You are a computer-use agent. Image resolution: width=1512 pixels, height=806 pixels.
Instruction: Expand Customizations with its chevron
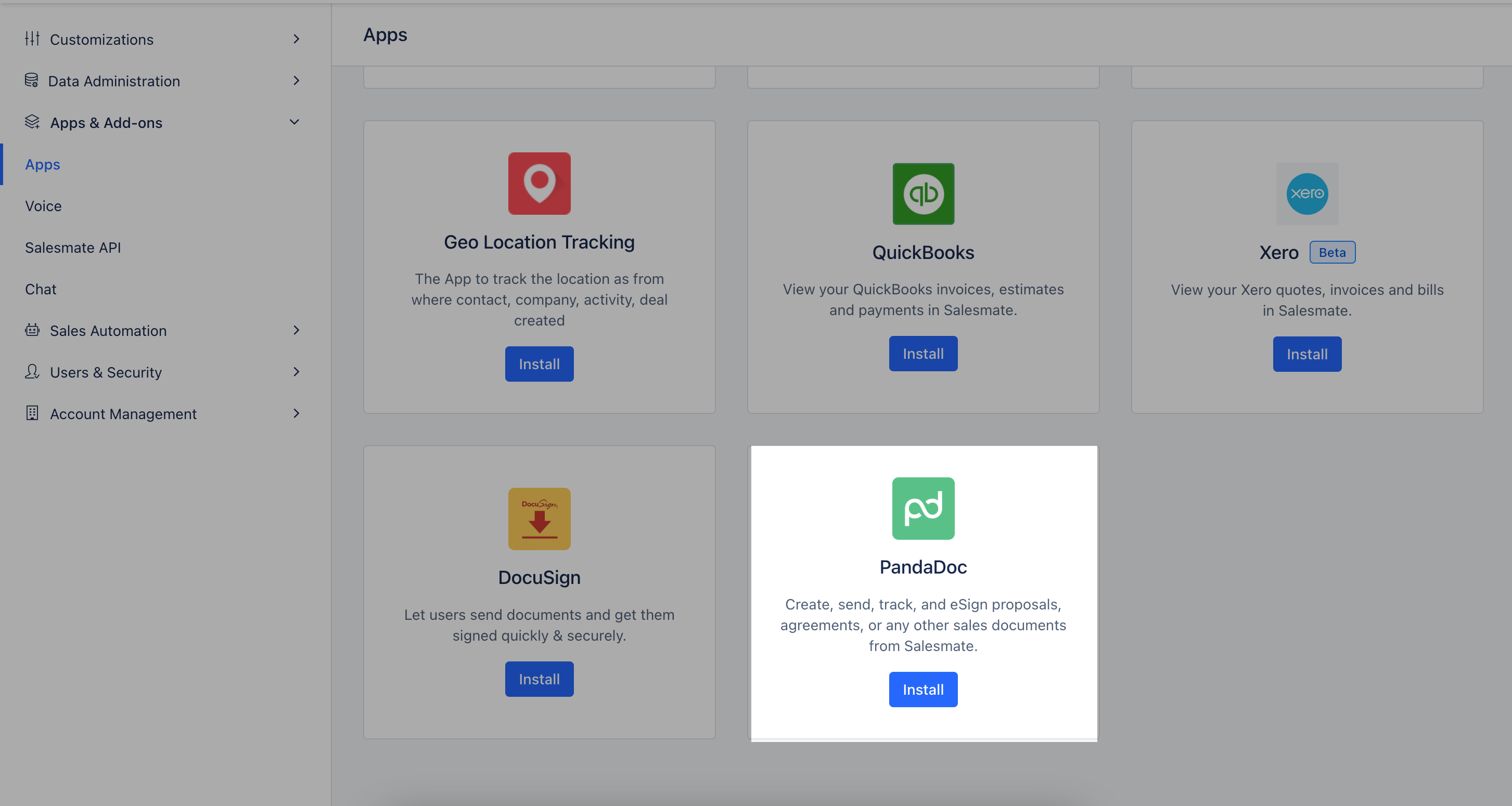pos(296,40)
